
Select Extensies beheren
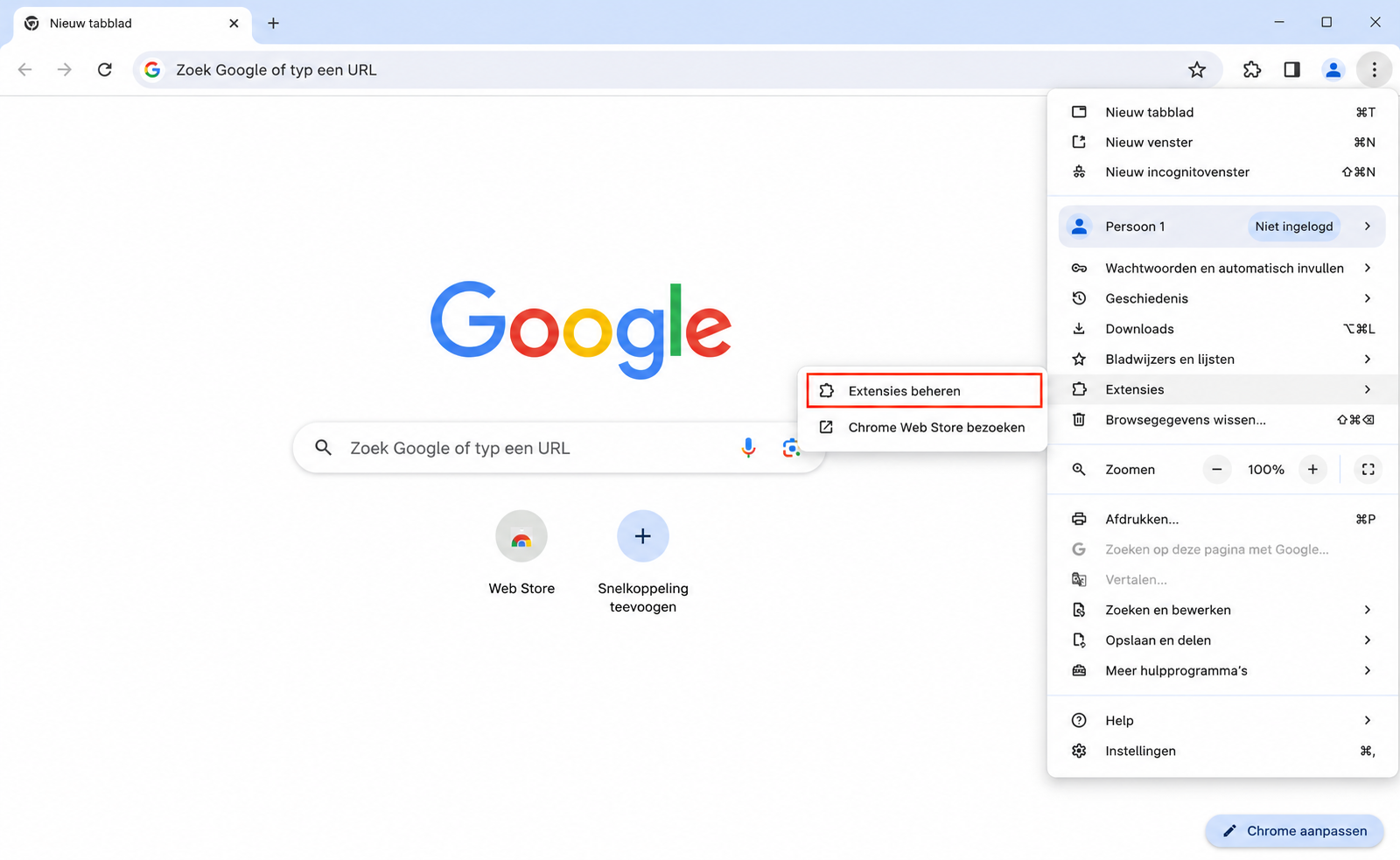point(924,391)
